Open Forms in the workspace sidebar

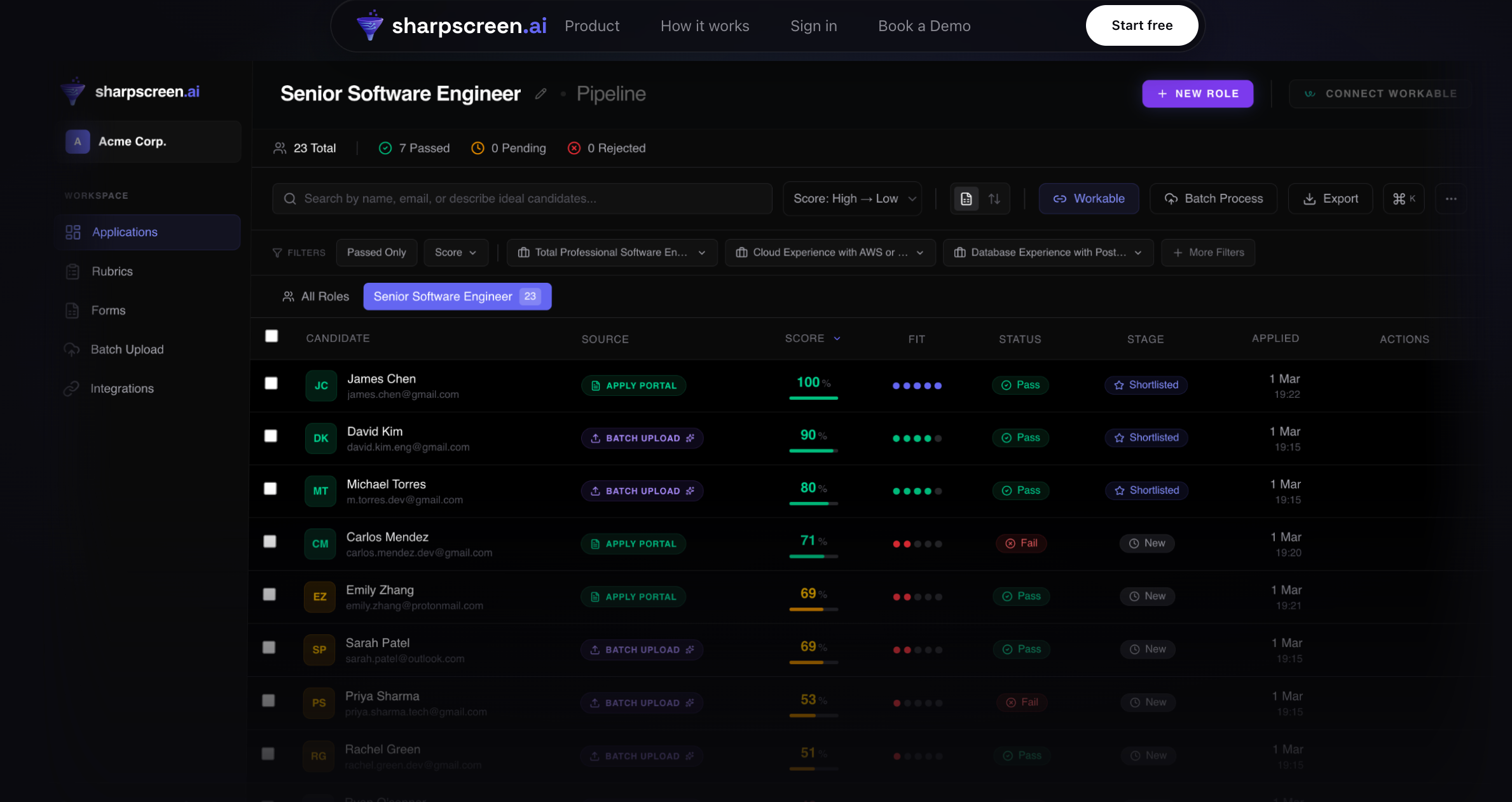point(108,311)
